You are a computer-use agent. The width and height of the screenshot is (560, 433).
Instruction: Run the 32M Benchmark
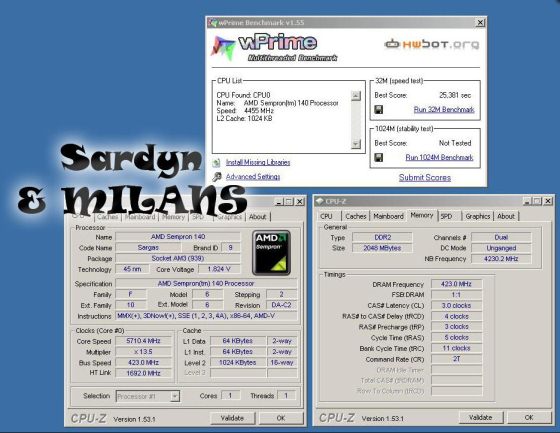(x=444, y=110)
